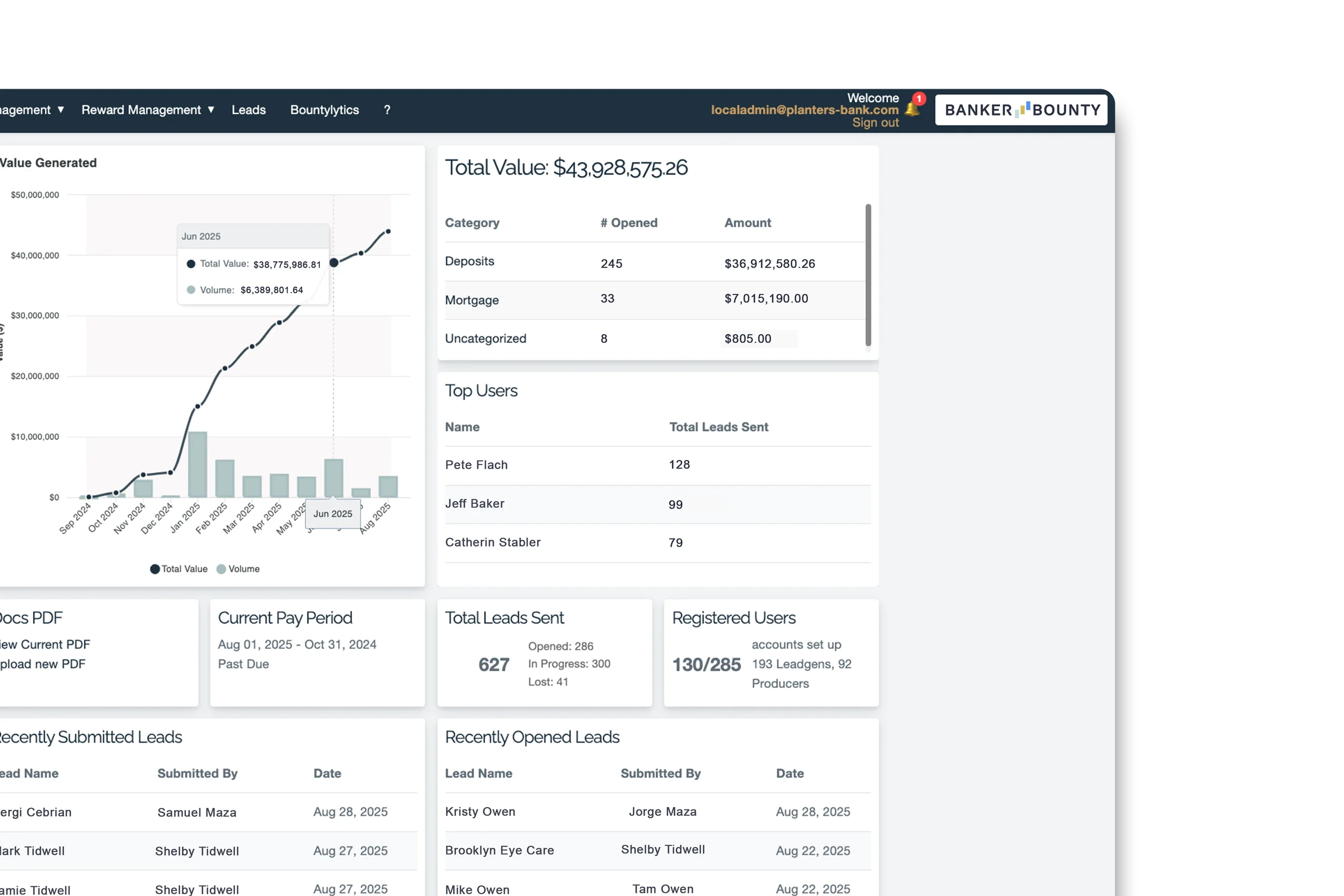
Task: Select Pete Flach in Top Users
Action: tap(476, 465)
